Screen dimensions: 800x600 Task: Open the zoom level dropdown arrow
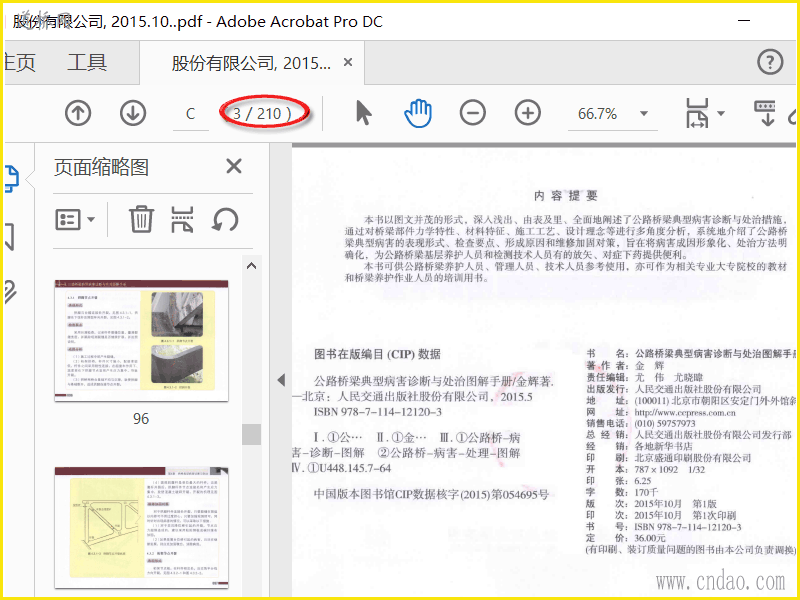point(644,113)
